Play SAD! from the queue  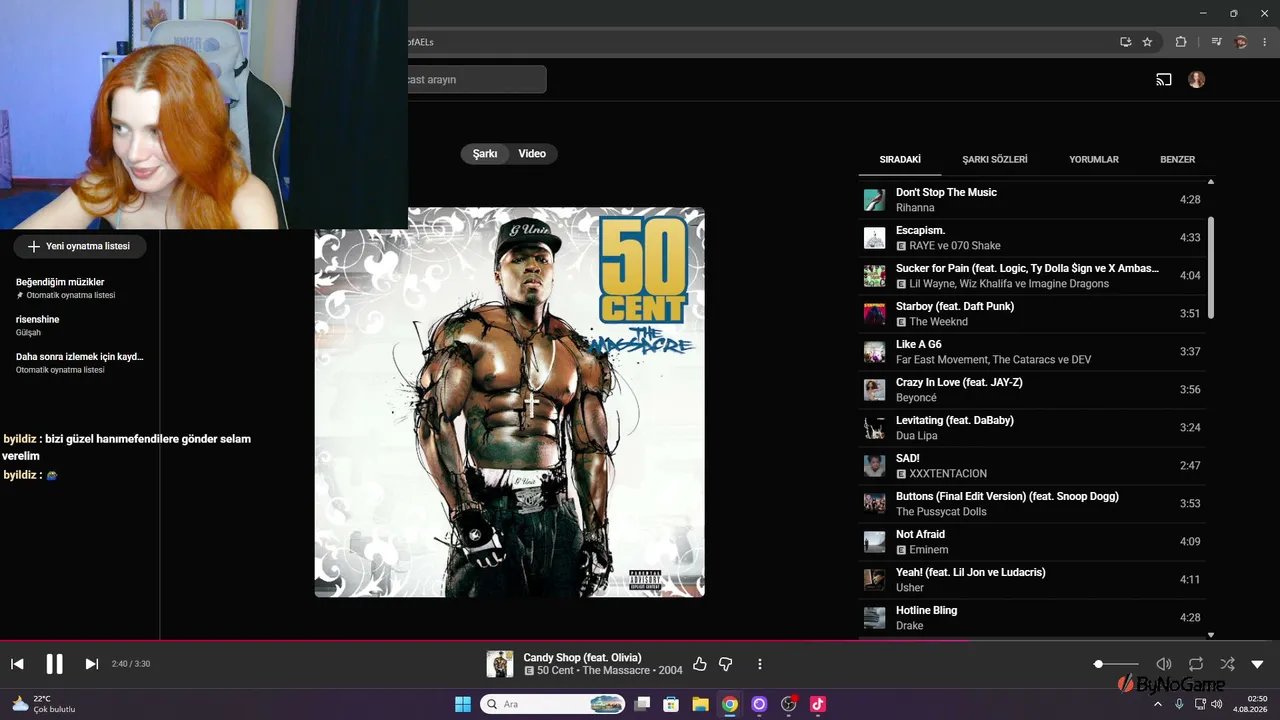1033,466
